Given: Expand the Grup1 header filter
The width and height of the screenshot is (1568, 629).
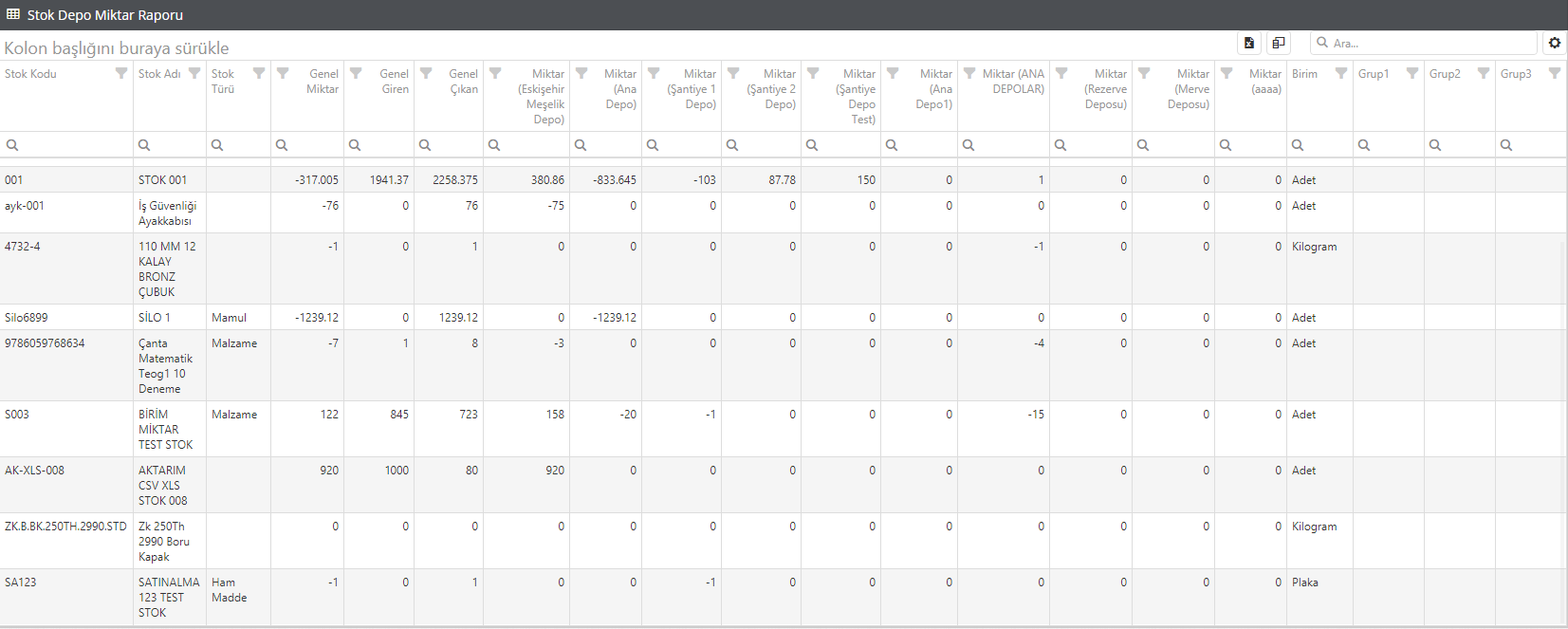Looking at the screenshot, I should click(x=1412, y=73).
